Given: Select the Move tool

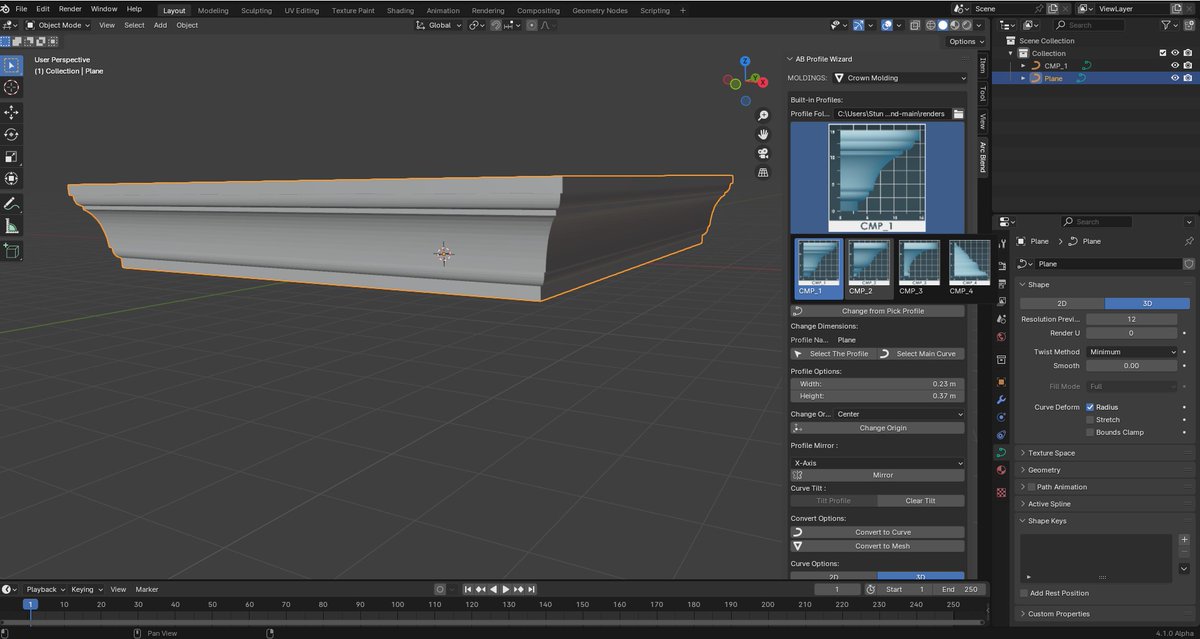Looking at the screenshot, I should click(x=11, y=113).
